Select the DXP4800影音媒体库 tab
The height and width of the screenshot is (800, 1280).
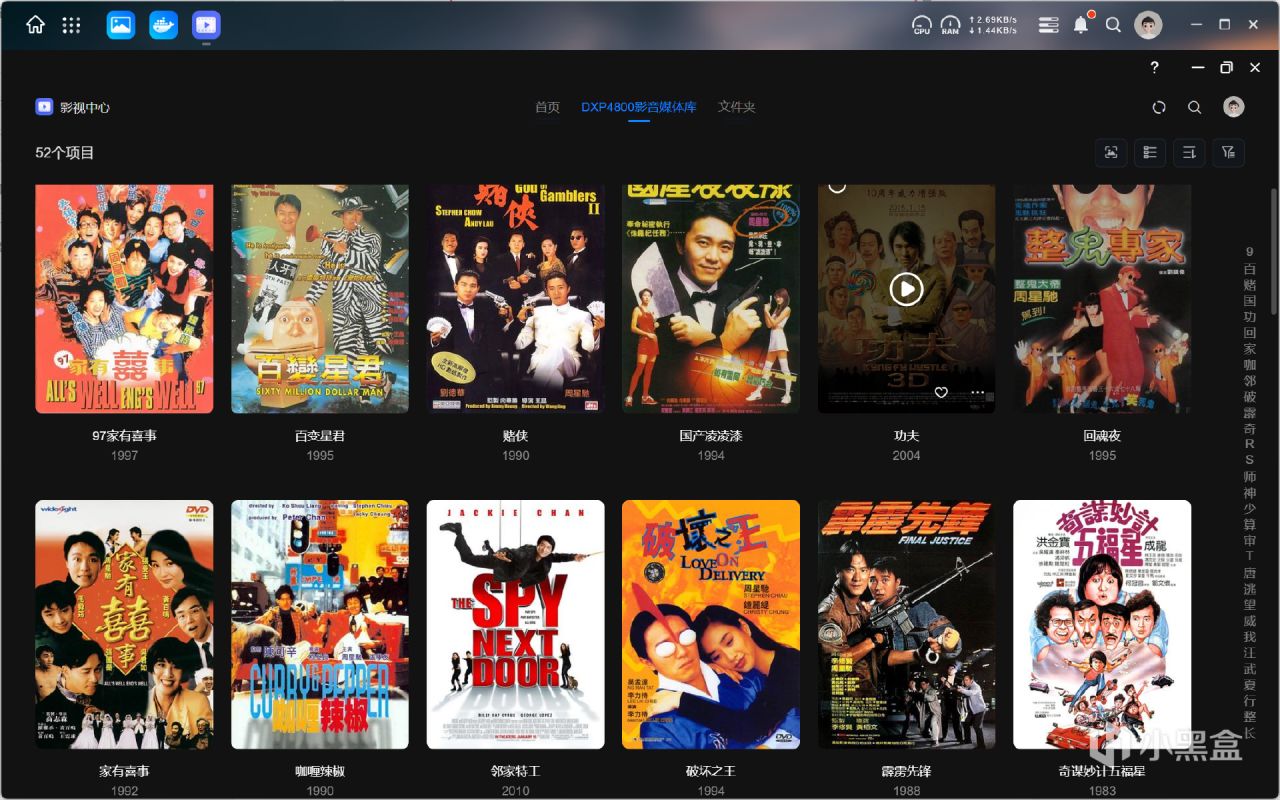(639, 107)
